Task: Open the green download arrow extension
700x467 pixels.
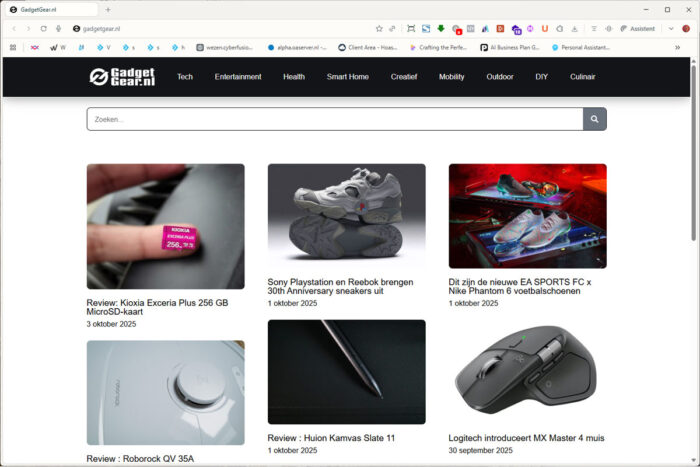Action: pos(441,29)
